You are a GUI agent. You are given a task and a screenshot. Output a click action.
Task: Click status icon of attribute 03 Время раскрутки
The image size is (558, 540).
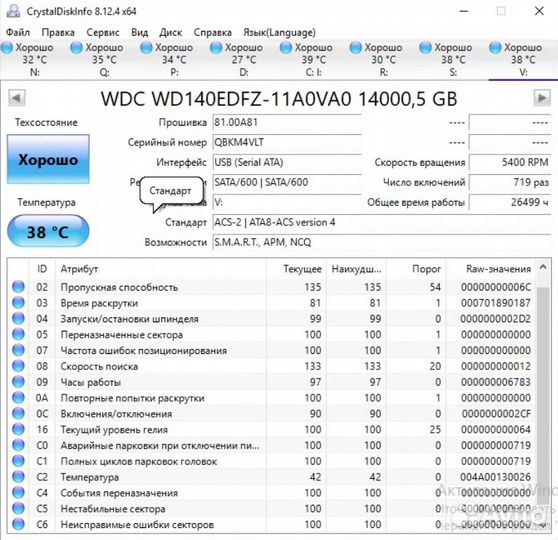(x=18, y=303)
